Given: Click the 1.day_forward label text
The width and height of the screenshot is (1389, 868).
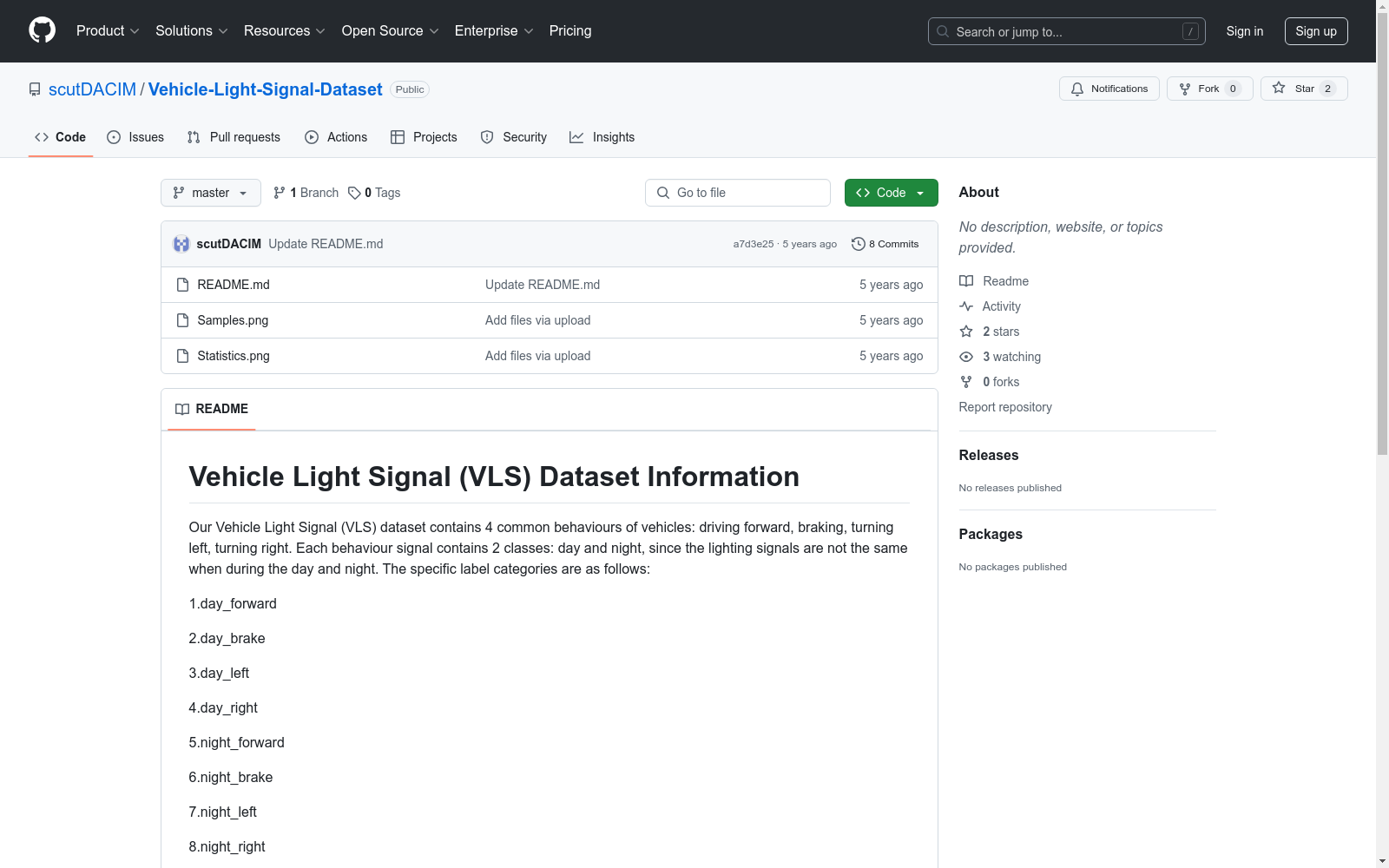Looking at the screenshot, I should click(x=233, y=604).
